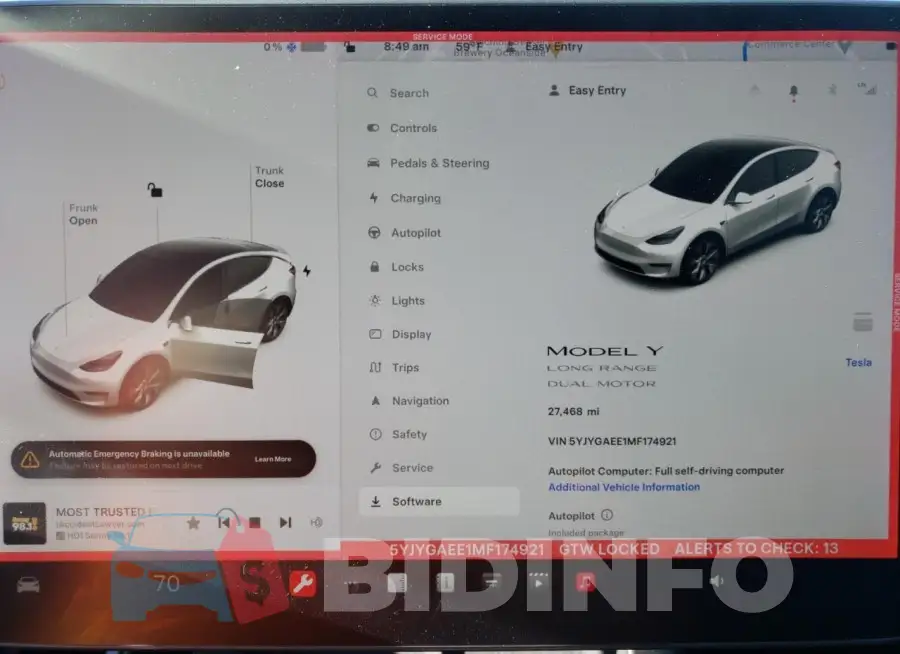Image resolution: width=900 pixels, height=654 pixels.
Task: Tap the small card icon above Tesla link
Action: 863,322
